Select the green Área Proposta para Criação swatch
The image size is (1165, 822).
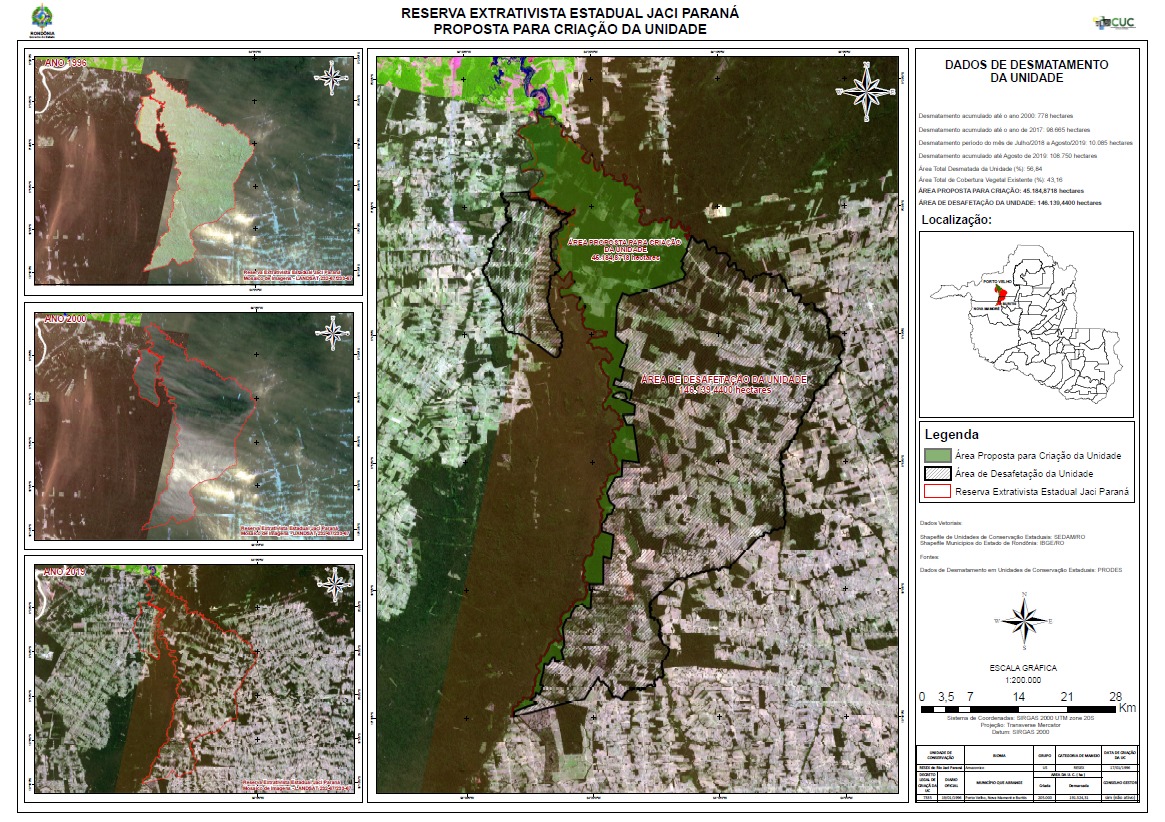937,456
